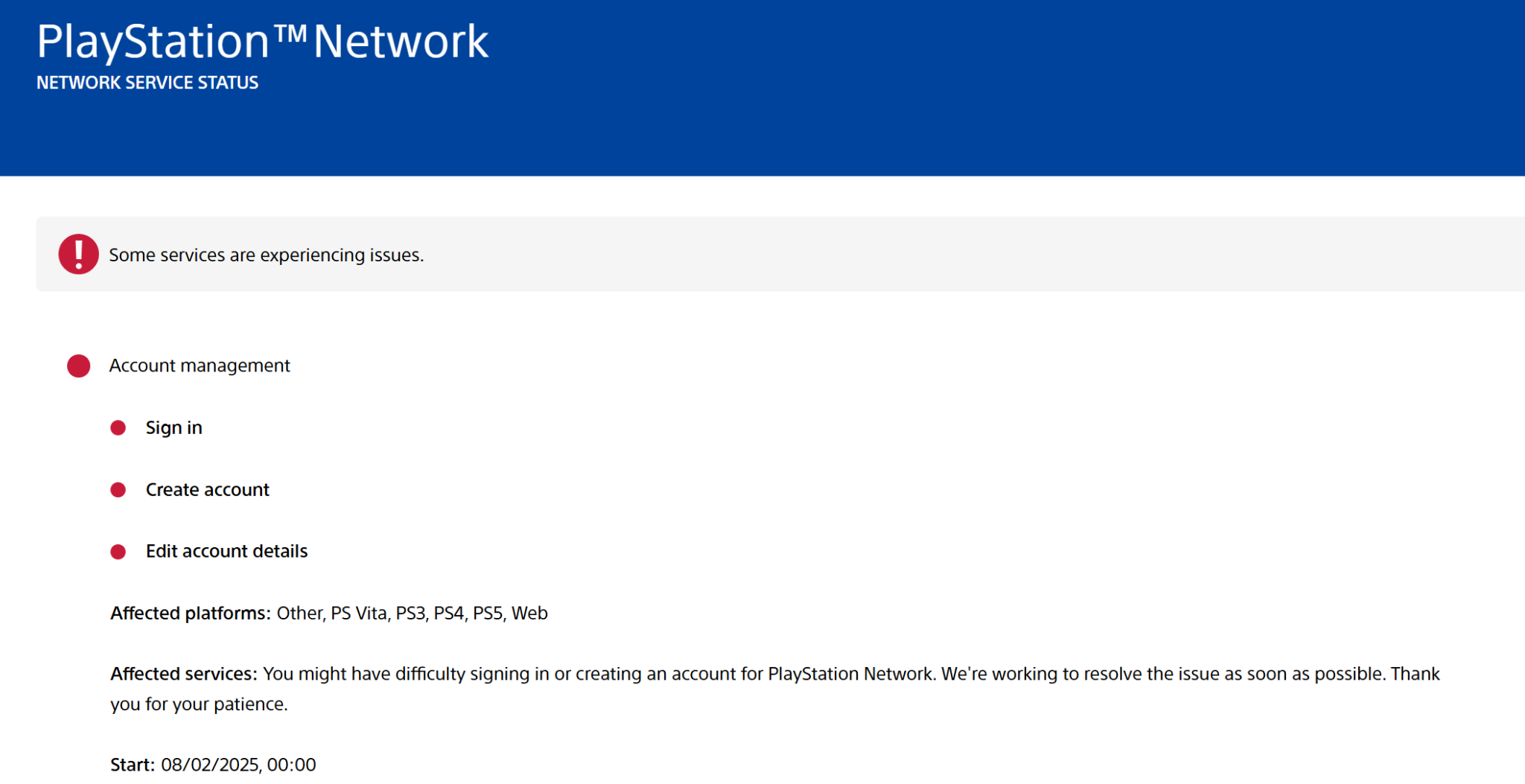Image resolution: width=1525 pixels, height=784 pixels.
Task: Click the Edit account details status dot
Action: [x=119, y=551]
